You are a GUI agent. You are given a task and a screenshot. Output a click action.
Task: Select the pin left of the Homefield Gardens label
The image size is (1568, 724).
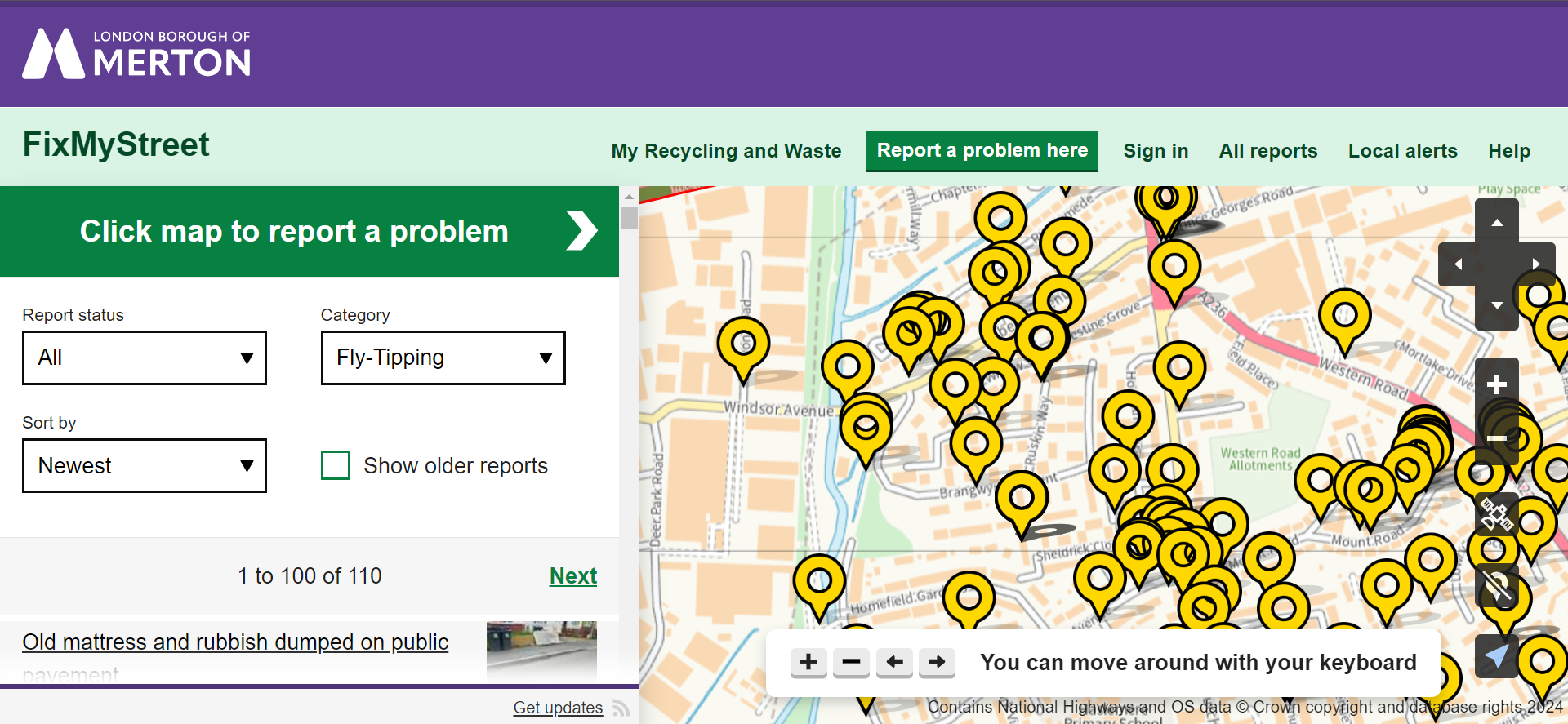819,587
